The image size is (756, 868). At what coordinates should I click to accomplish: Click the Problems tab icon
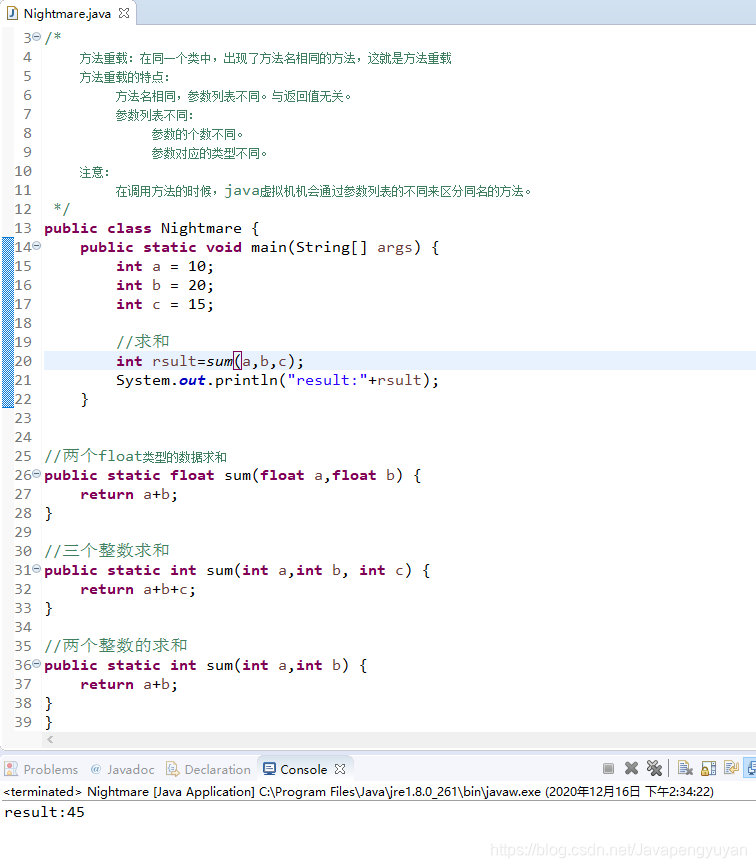11,769
